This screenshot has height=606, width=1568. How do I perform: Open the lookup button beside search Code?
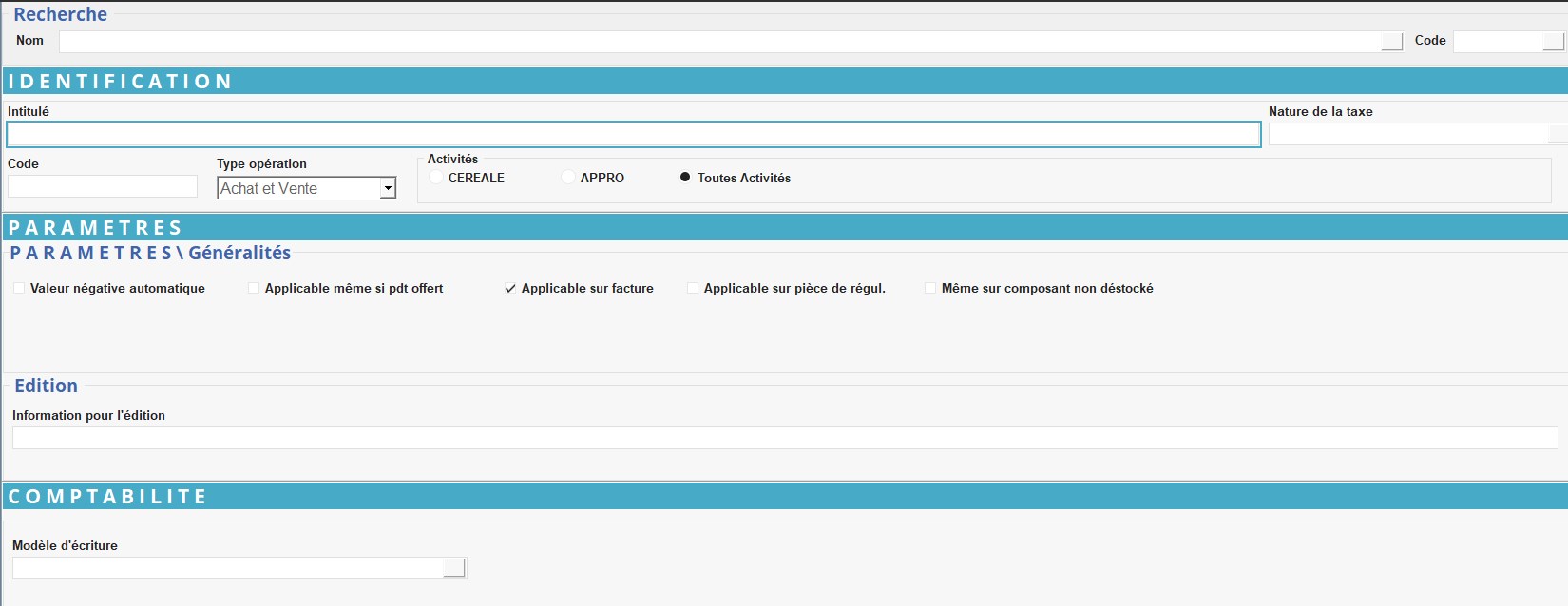1553,42
